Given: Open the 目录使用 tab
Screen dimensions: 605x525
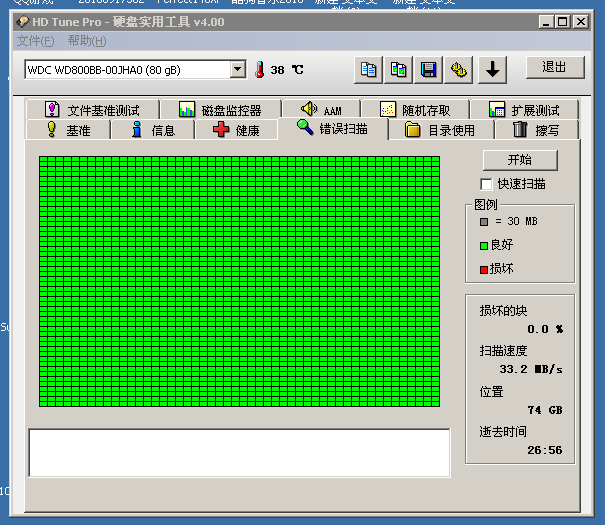Looking at the screenshot, I should 441,130.
